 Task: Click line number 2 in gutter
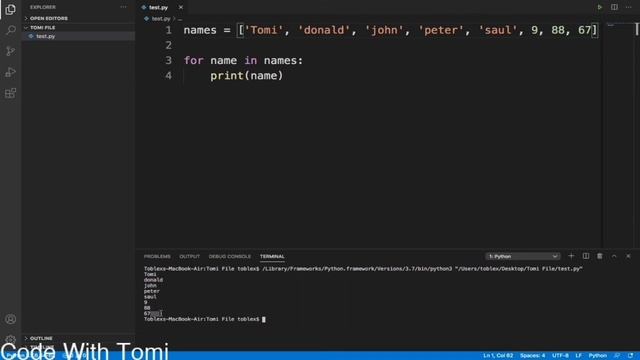169,45
